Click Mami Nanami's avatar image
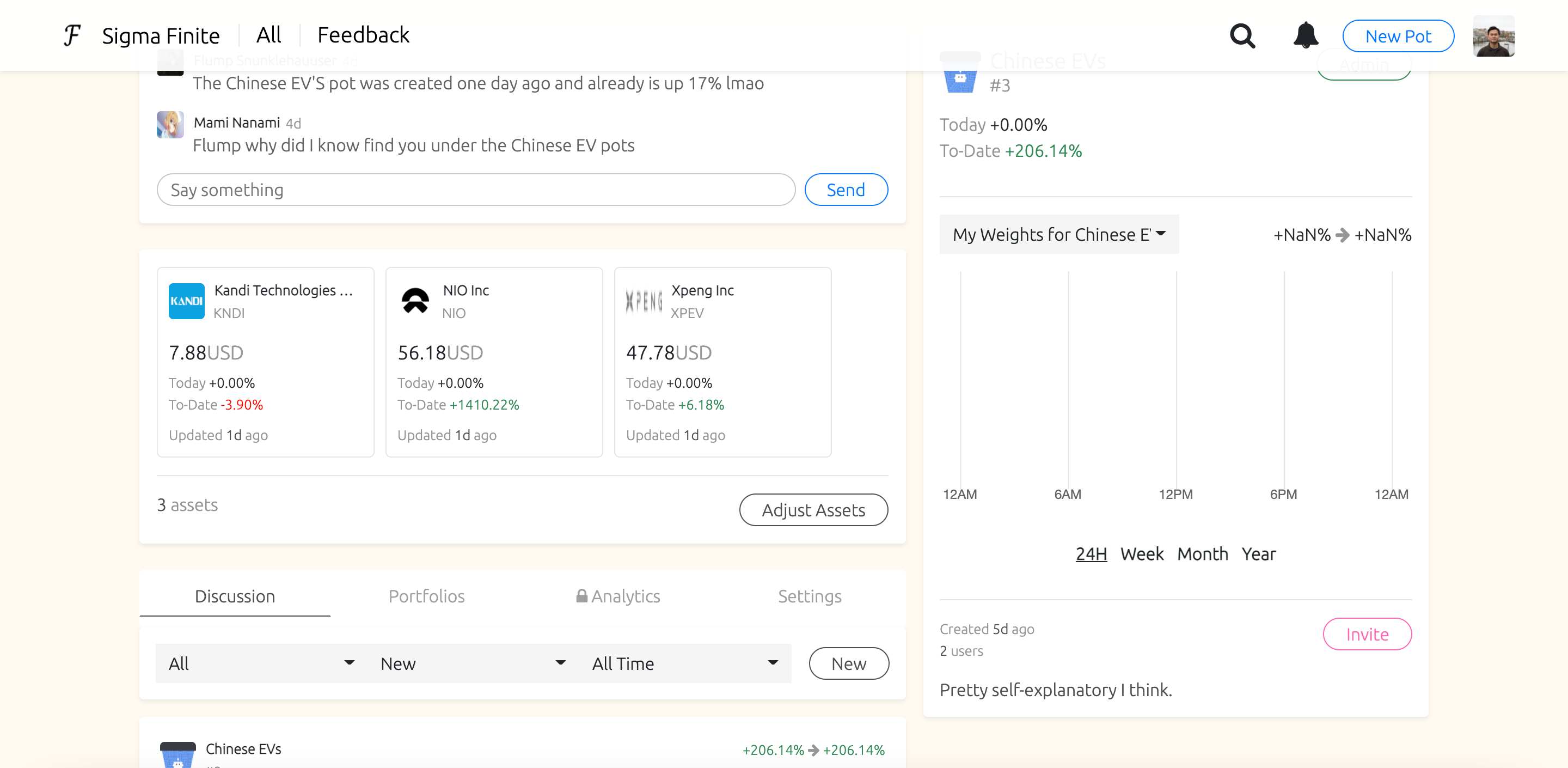 170,125
